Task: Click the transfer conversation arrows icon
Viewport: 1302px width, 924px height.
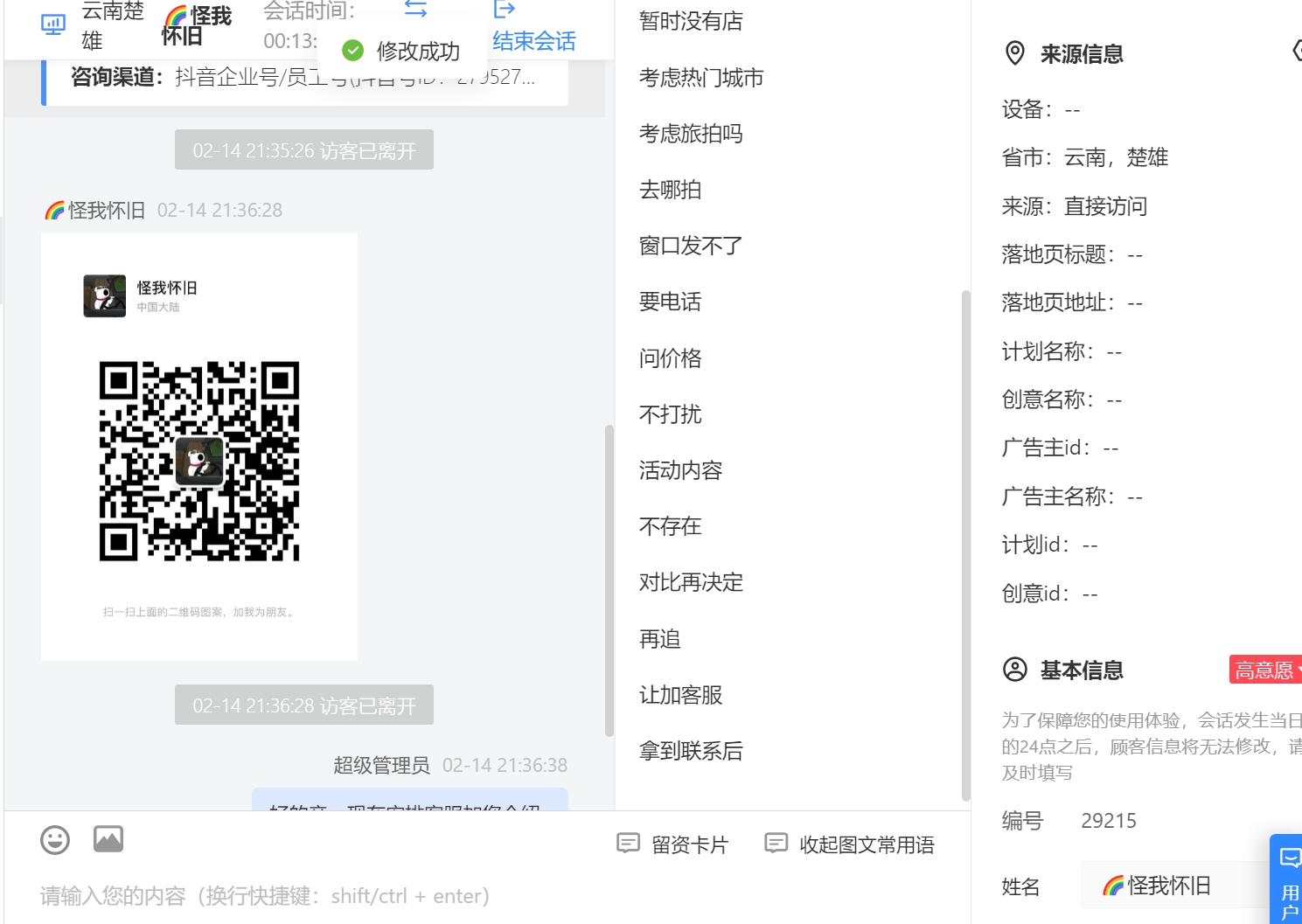Action: (416, 9)
